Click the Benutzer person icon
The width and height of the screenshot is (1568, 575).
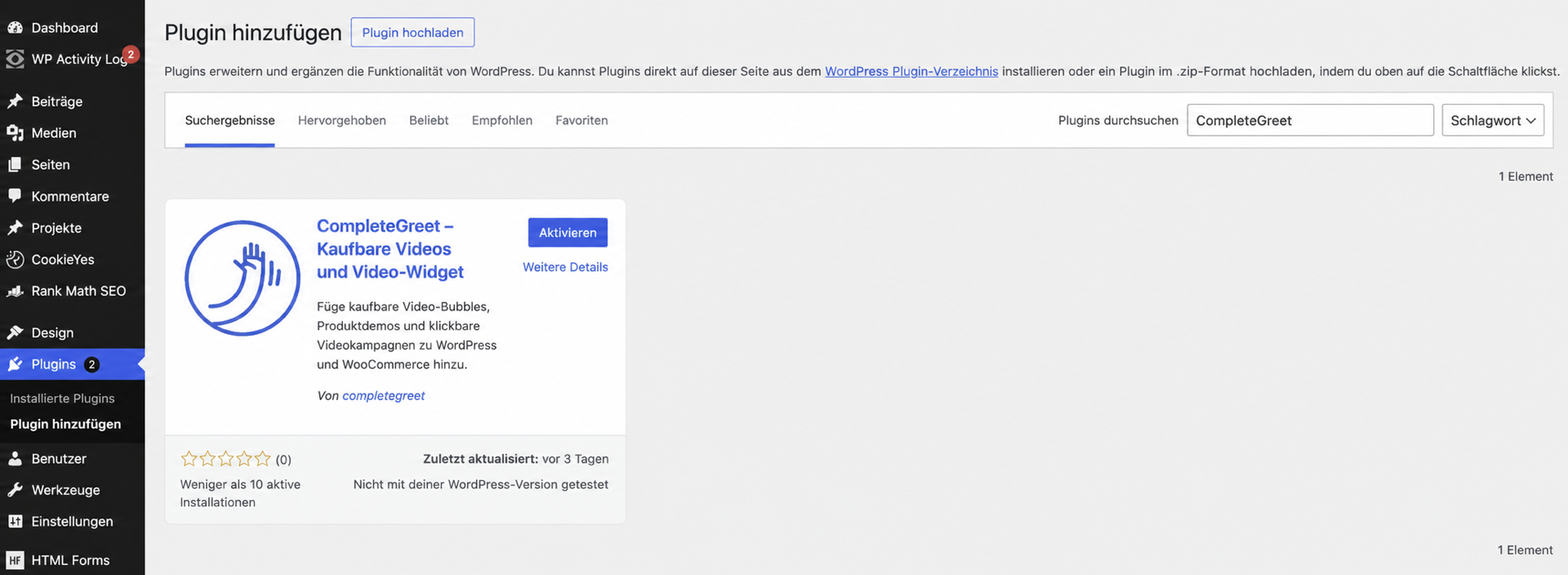pos(15,459)
